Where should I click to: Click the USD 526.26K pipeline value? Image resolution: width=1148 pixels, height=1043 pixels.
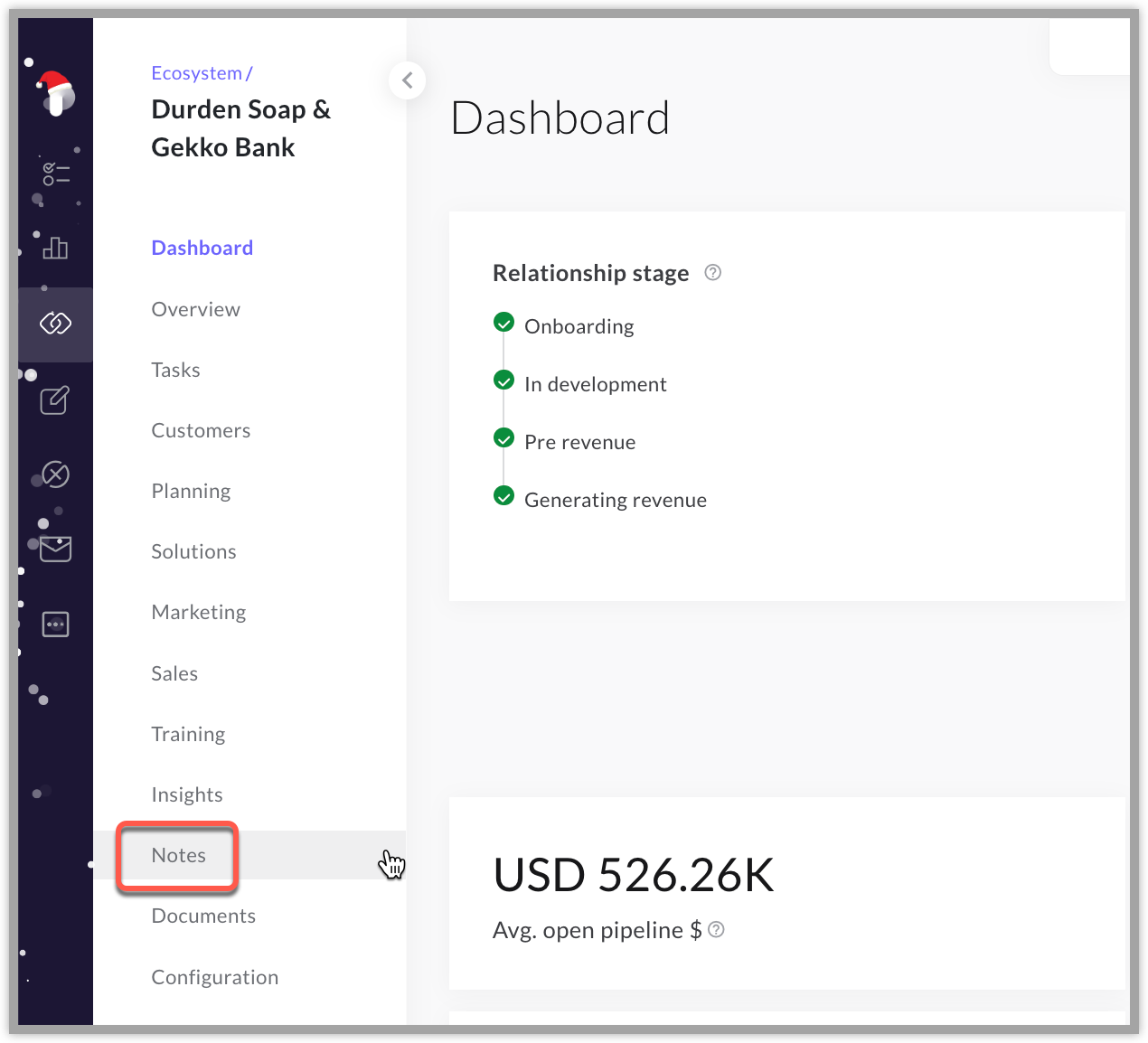click(633, 876)
